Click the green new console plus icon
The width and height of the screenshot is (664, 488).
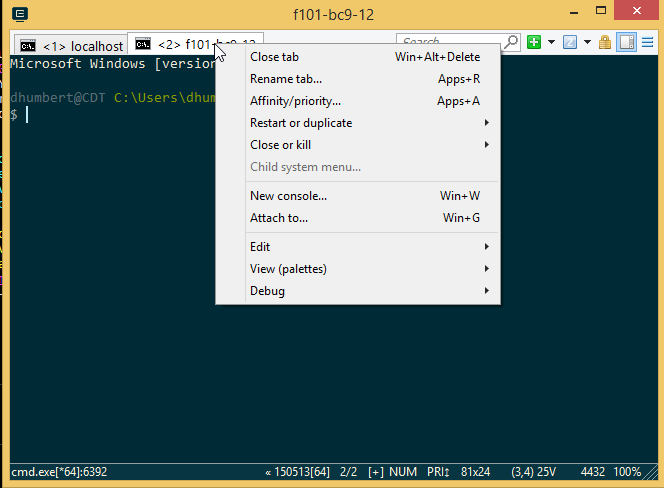click(x=535, y=43)
